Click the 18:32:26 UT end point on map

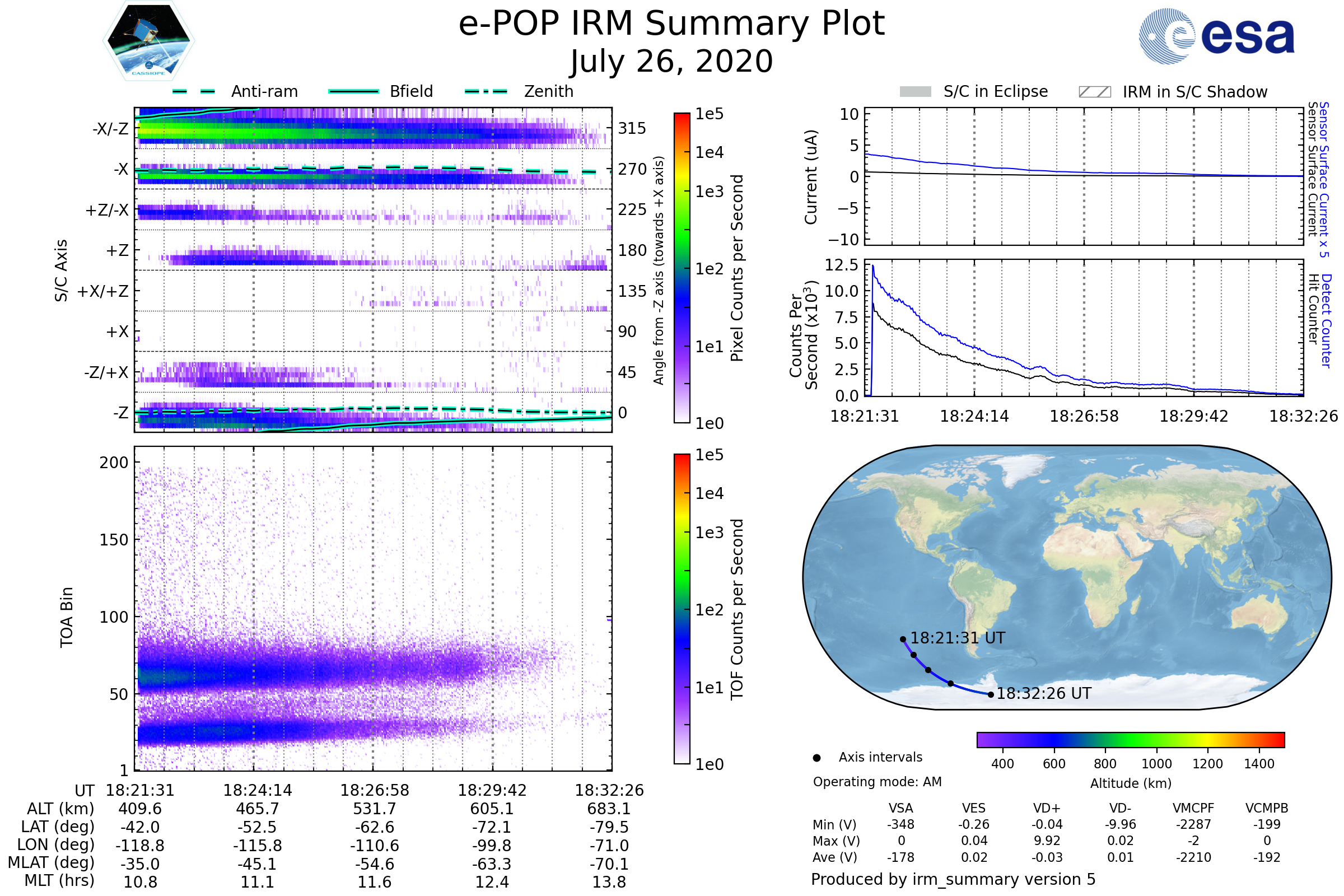(x=991, y=695)
